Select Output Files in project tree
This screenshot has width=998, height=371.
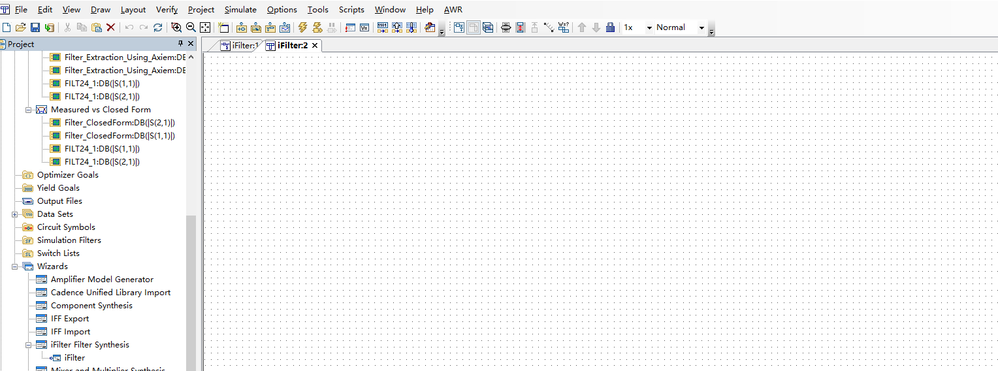pos(60,201)
